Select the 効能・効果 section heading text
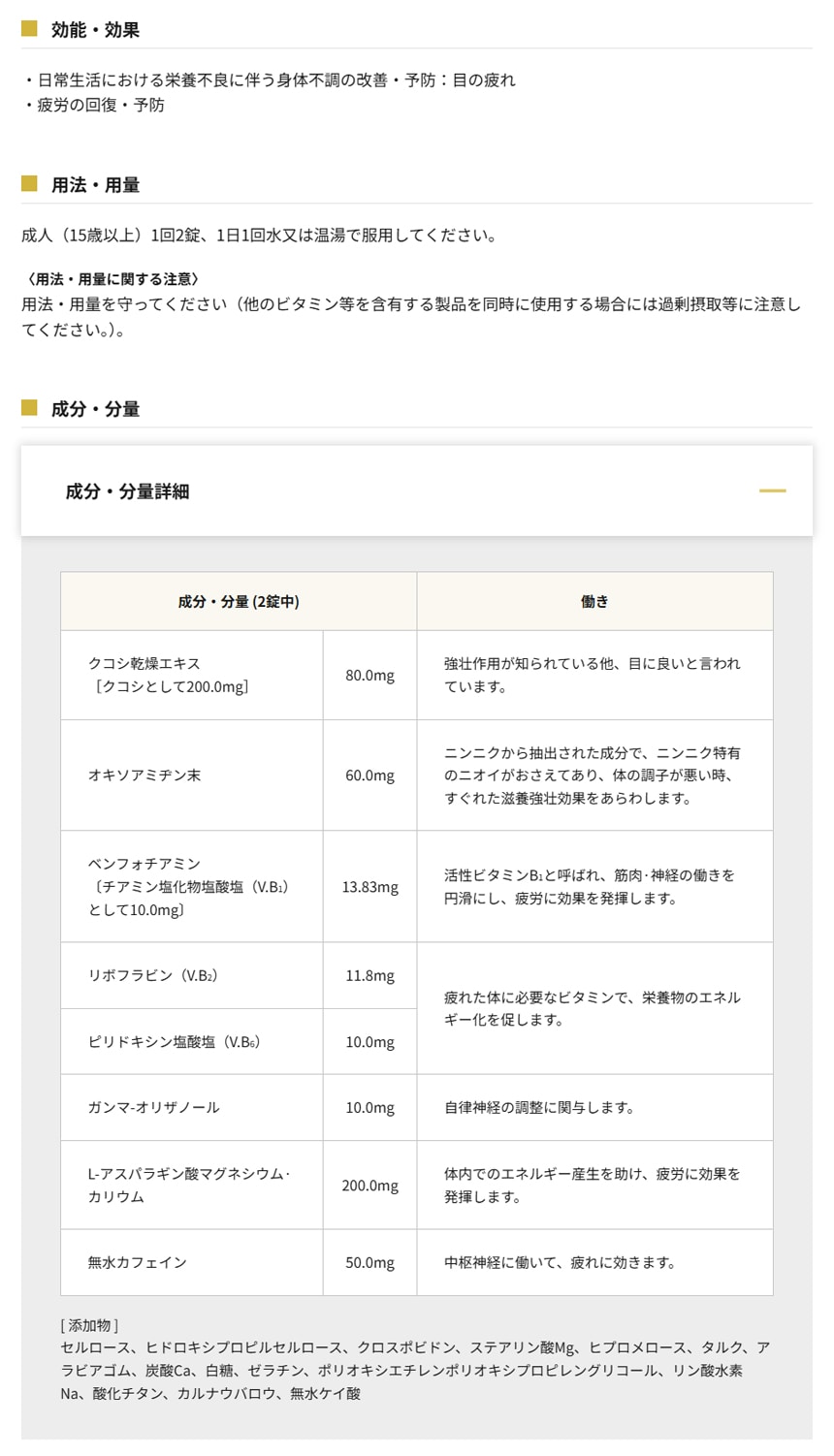Image resolution: width=834 pixels, height=1456 pixels. 95,30
